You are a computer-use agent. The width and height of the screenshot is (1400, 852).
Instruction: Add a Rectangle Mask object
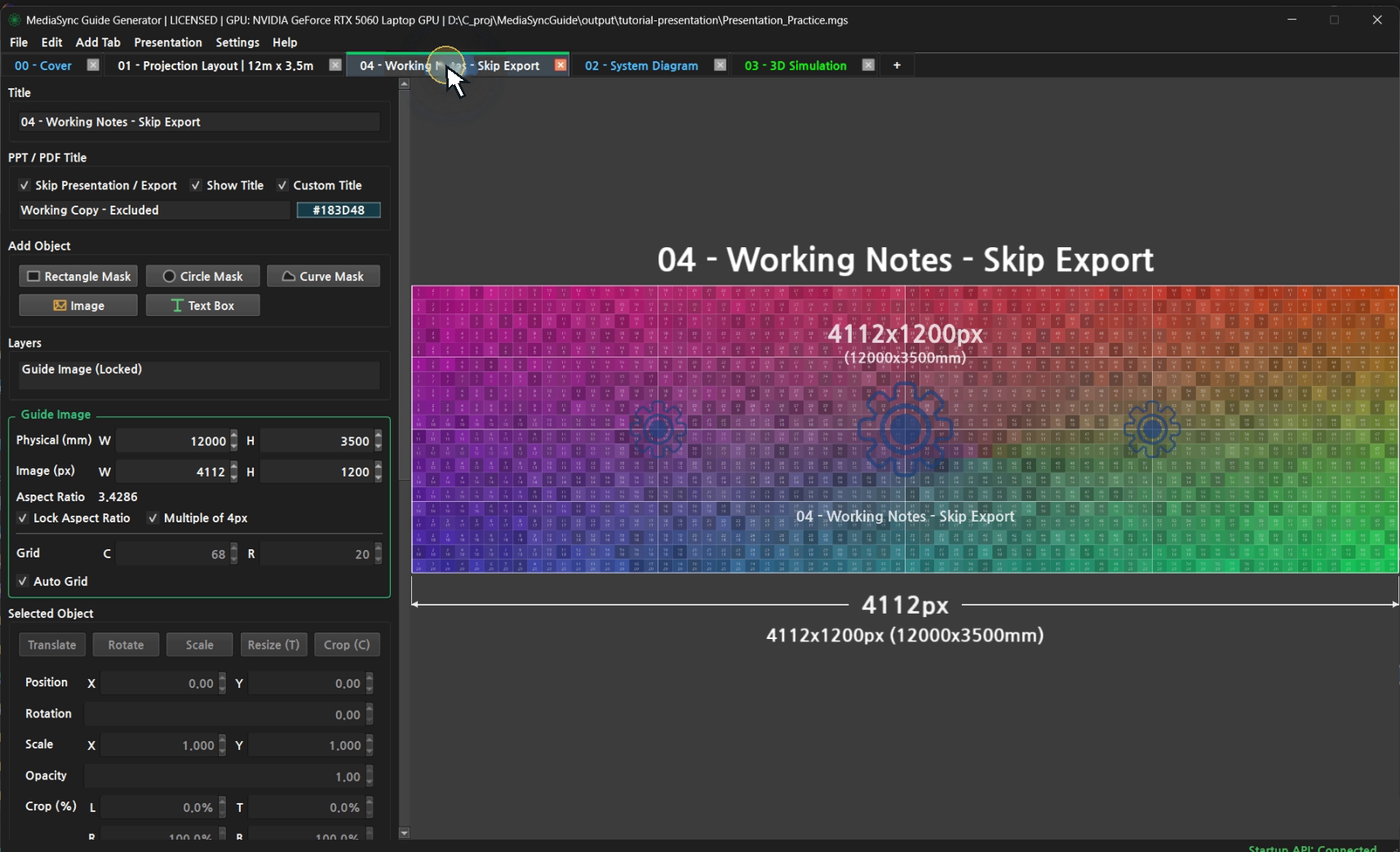click(x=78, y=276)
